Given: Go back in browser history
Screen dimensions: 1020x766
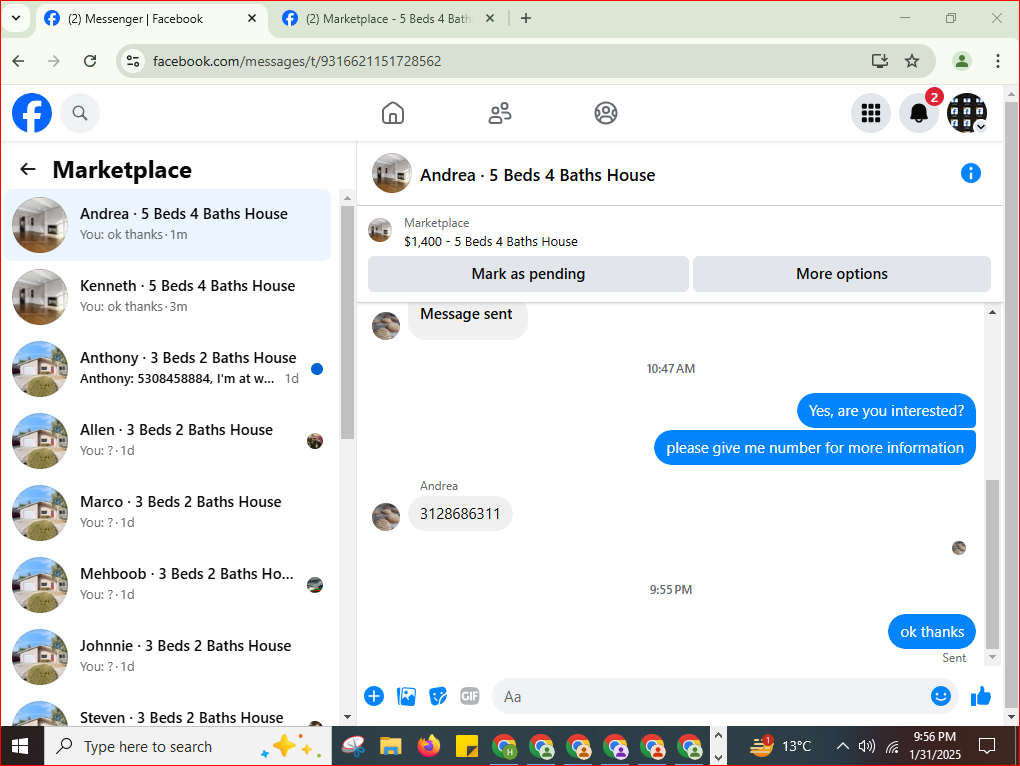Looking at the screenshot, I should point(18,61).
